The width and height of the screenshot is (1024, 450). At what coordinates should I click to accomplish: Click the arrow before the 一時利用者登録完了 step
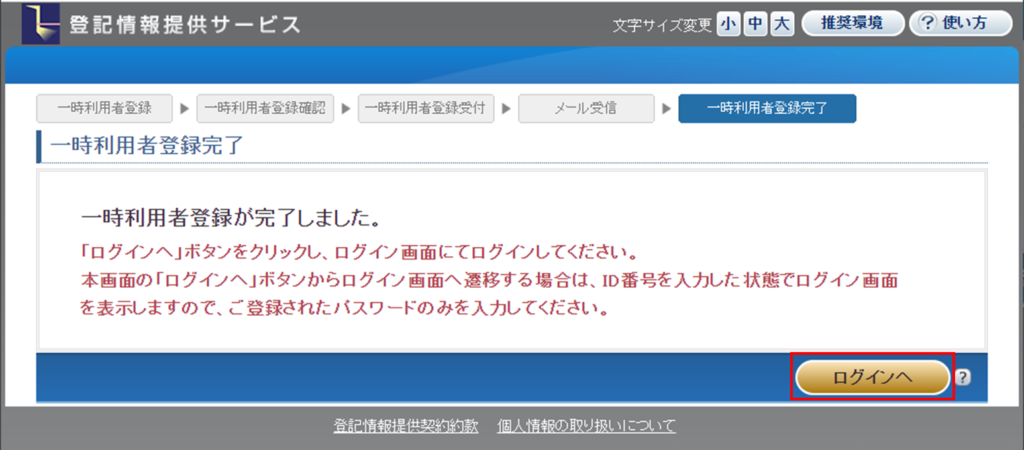tap(666, 109)
